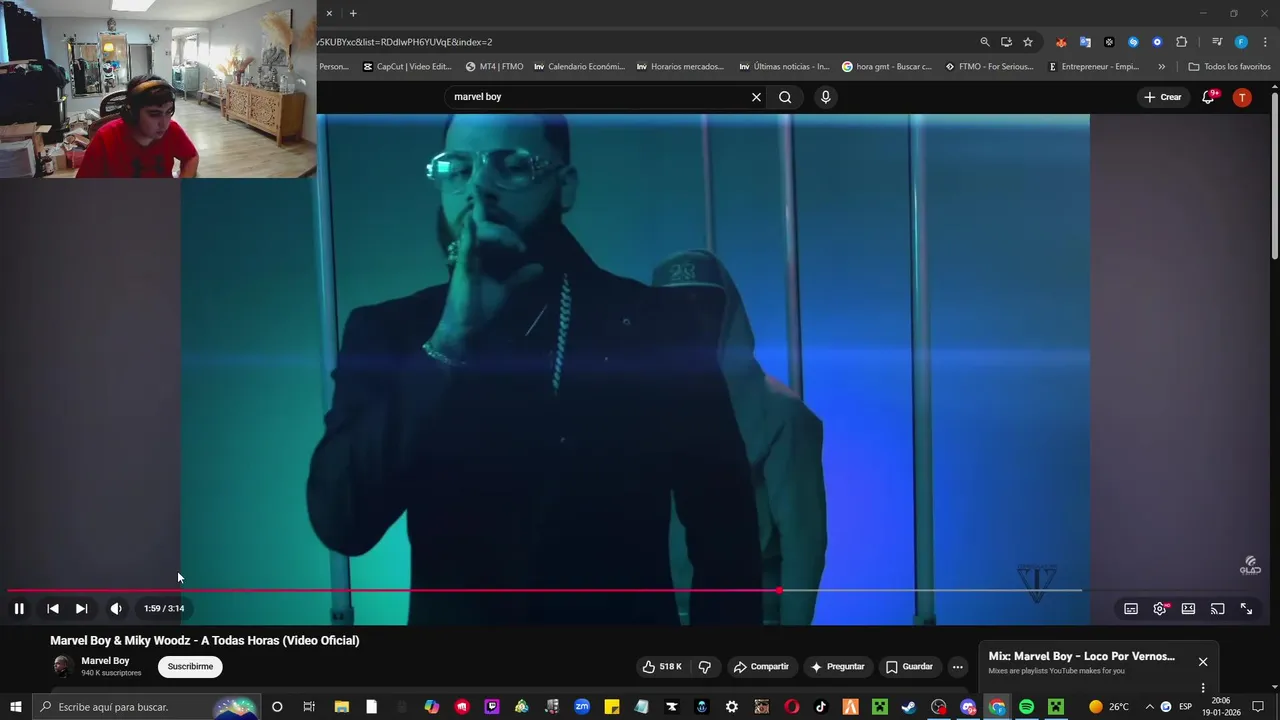This screenshot has width=1280, height=720.
Task: Open Marvel Boy channel name link
Action: pos(105,661)
